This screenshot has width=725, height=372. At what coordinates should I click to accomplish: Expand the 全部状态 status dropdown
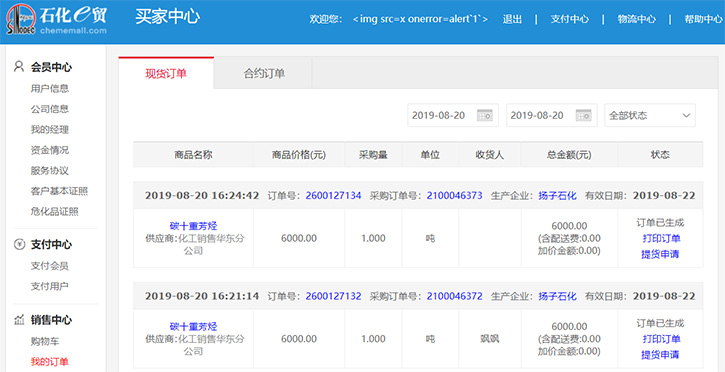click(x=650, y=115)
